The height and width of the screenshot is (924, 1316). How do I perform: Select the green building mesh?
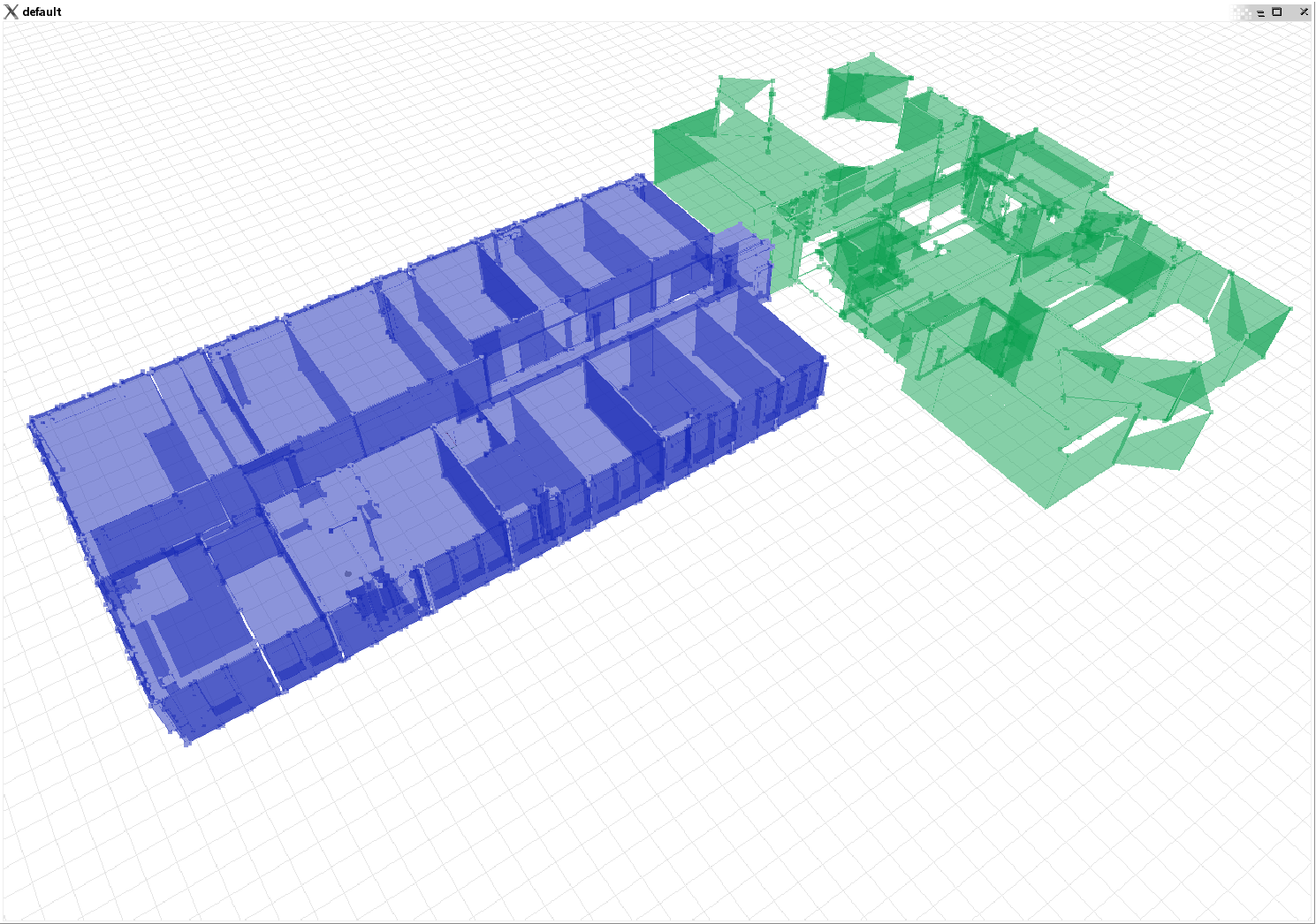click(x=972, y=283)
